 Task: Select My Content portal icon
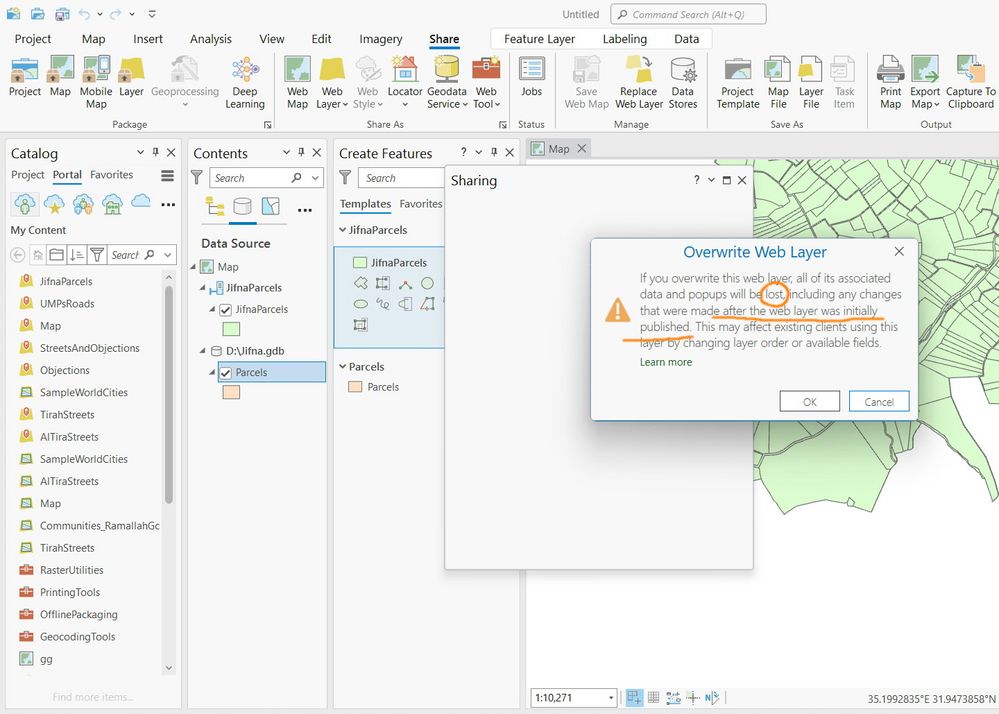(x=25, y=204)
